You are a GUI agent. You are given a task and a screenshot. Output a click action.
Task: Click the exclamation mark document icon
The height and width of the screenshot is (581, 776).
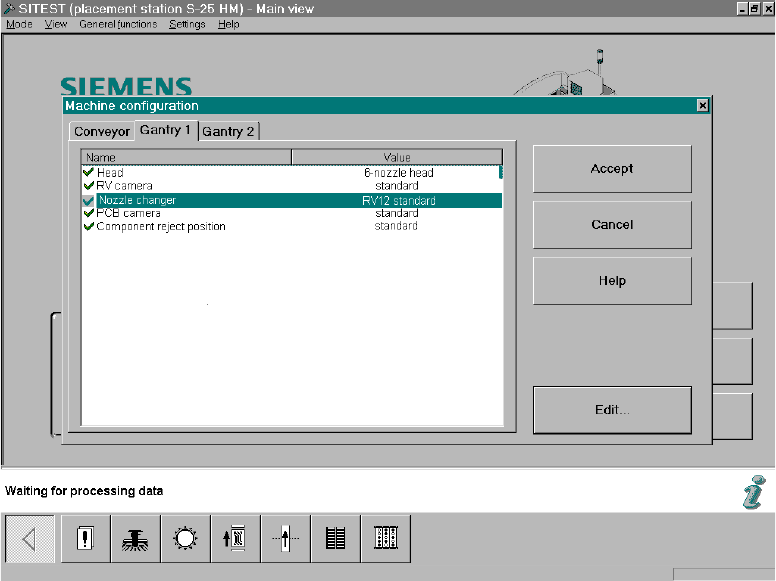(86, 540)
